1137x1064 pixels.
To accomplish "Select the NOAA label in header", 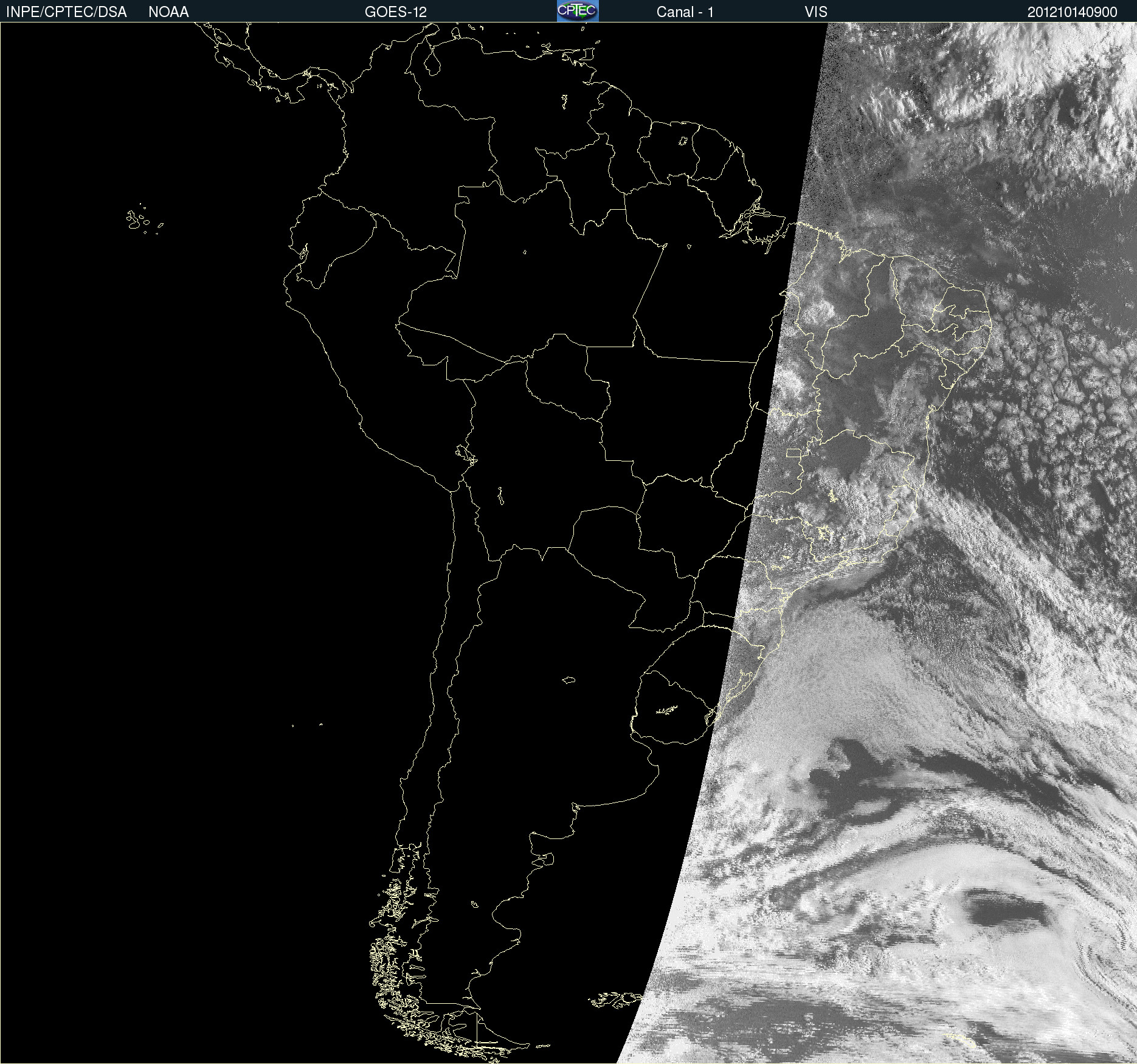I will click(x=168, y=12).
